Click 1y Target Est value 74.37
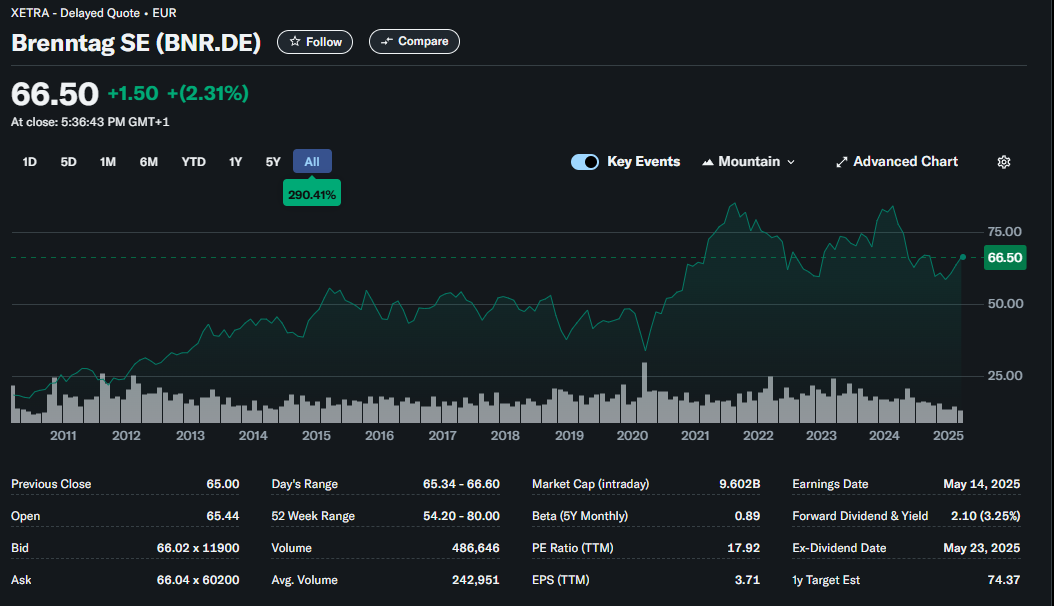This screenshot has height=606, width=1054. [x=1004, y=580]
